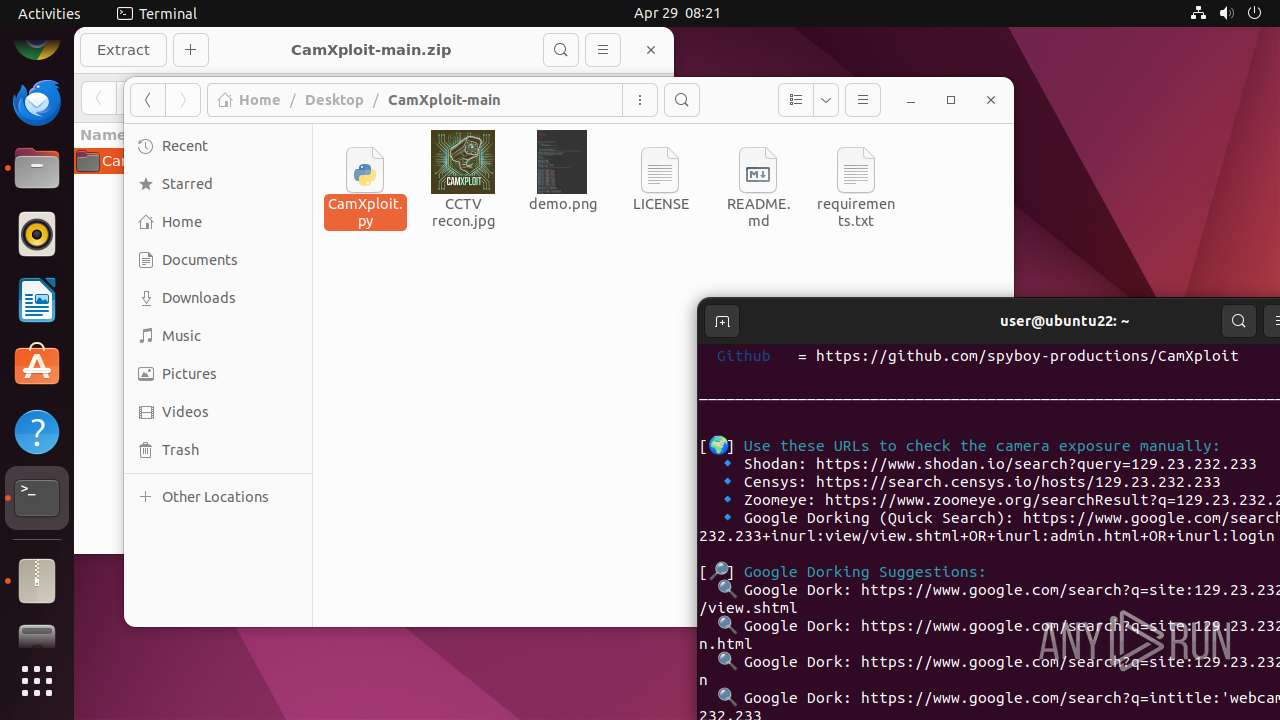Open Videos in the sidebar
The height and width of the screenshot is (720, 1280).
click(x=218, y=412)
